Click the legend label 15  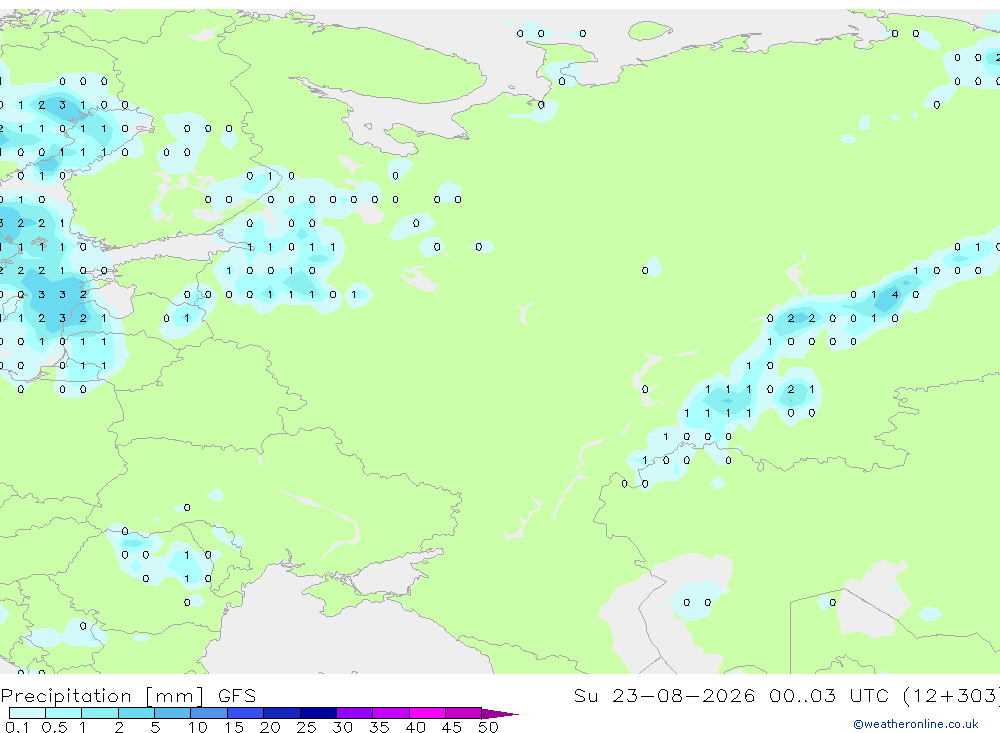pyautogui.click(x=234, y=727)
